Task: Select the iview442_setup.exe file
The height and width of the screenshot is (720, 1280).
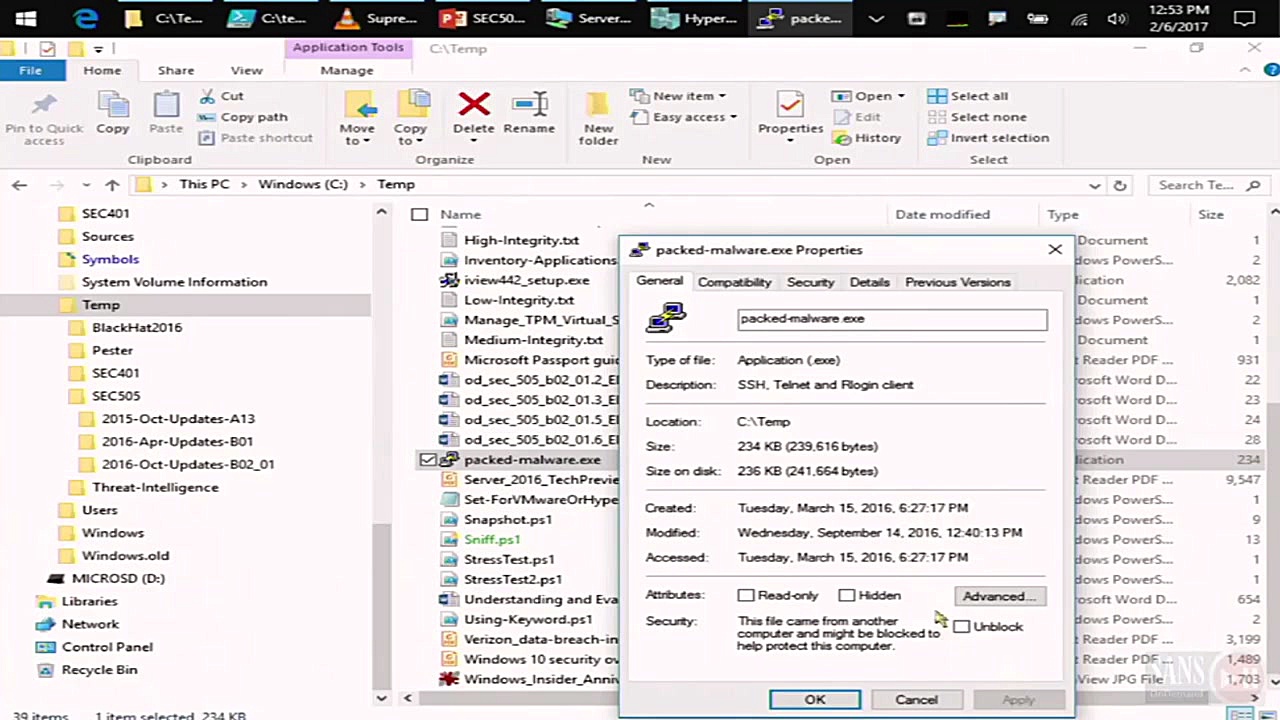Action: pyautogui.click(x=526, y=281)
